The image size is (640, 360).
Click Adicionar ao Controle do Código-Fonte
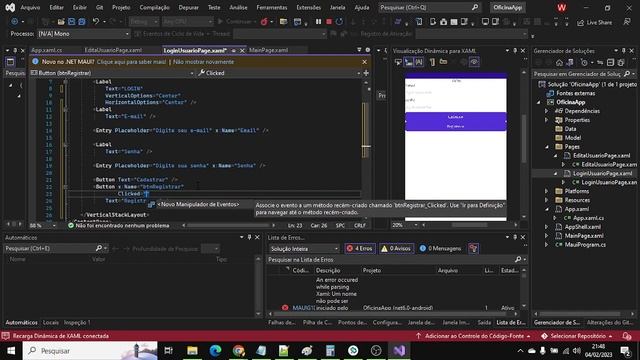(473, 336)
